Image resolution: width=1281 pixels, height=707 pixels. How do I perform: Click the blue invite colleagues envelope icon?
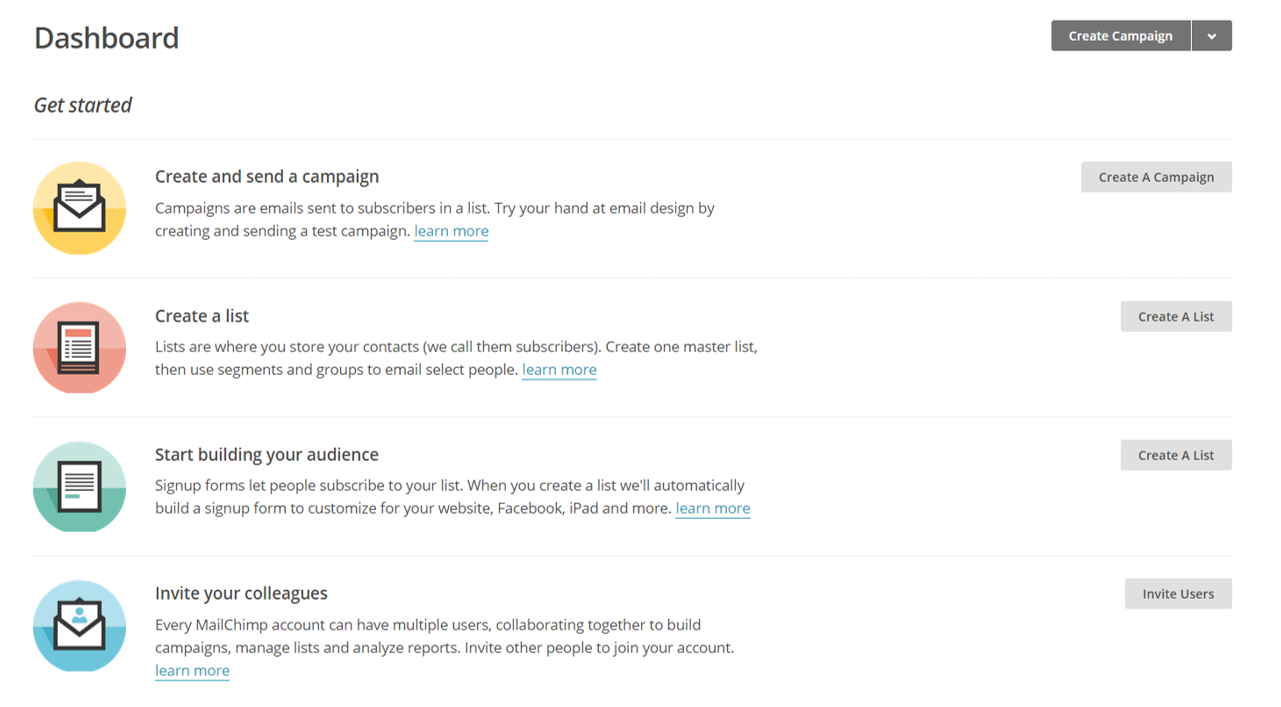pyautogui.click(x=80, y=625)
